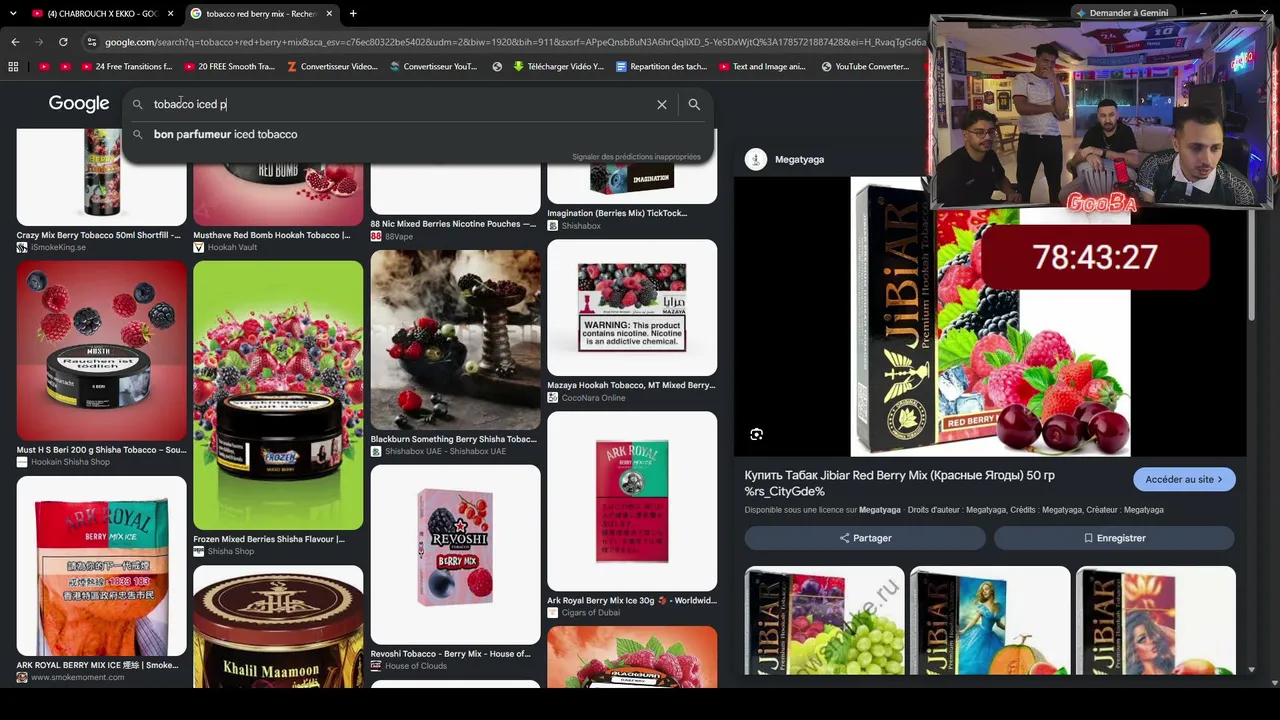Reload the Google search page
The width and height of the screenshot is (1280, 720).
pyautogui.click(x=63, y=42)
